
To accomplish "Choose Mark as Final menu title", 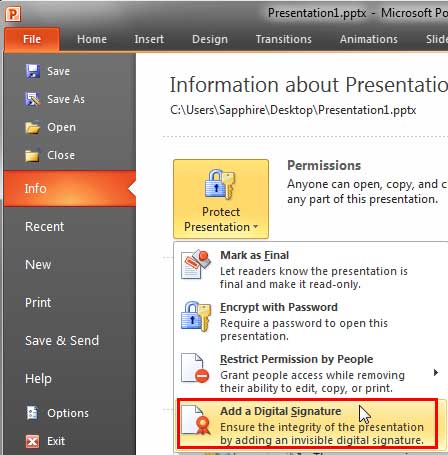I will (x=254, y=255).
